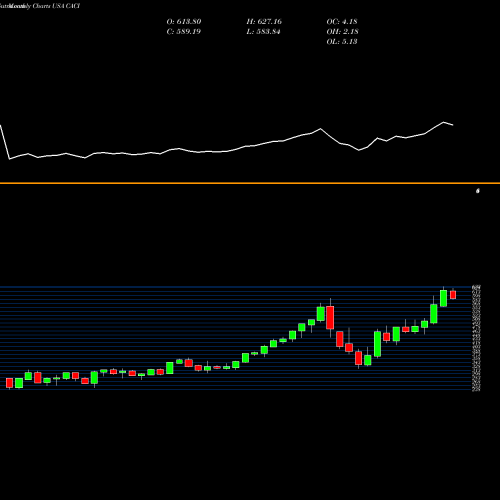
Task: Click the small '6' label below the orange line
Action: (x=478, y=191)
